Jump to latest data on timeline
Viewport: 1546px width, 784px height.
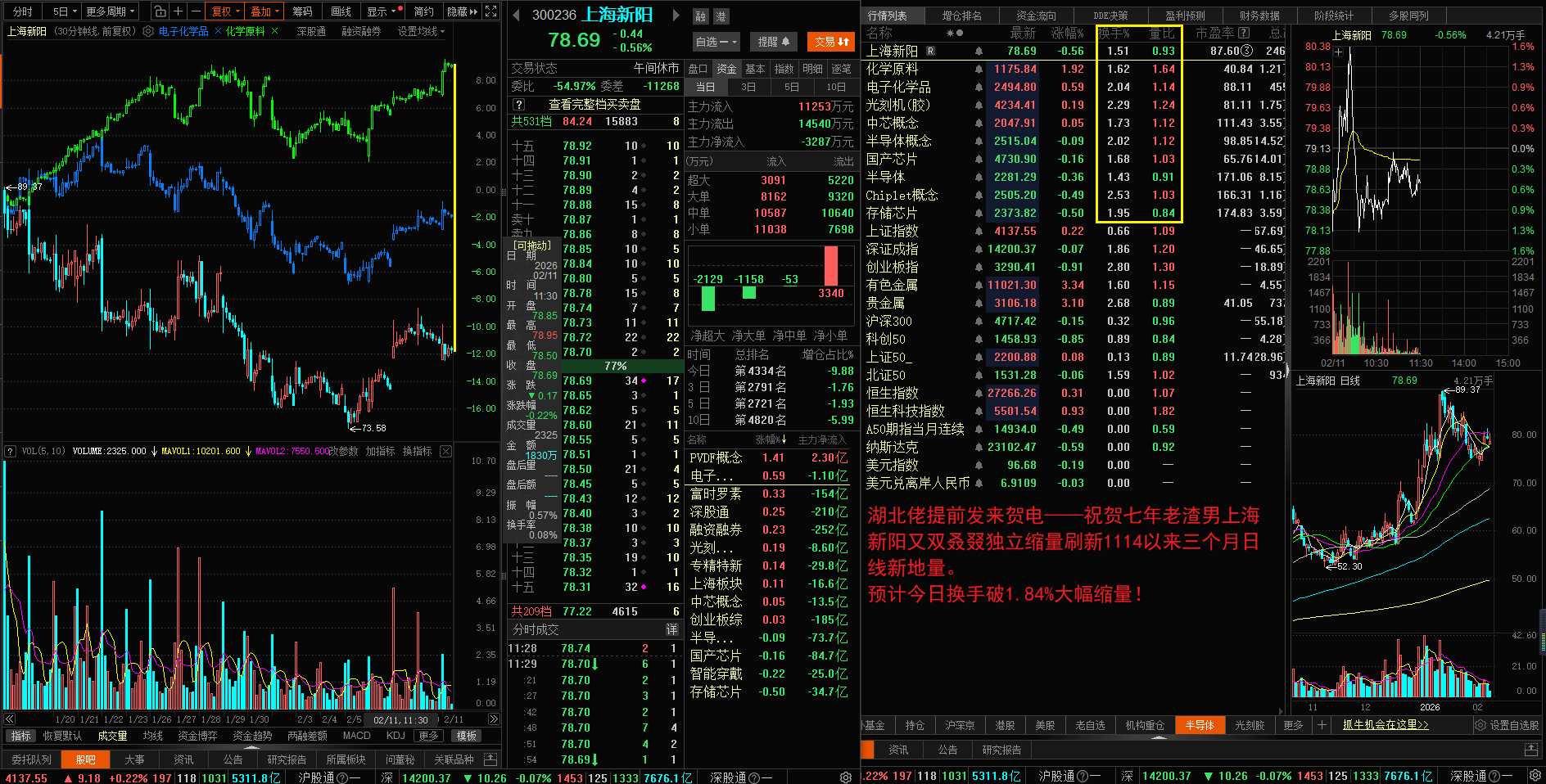click(493, 719)
